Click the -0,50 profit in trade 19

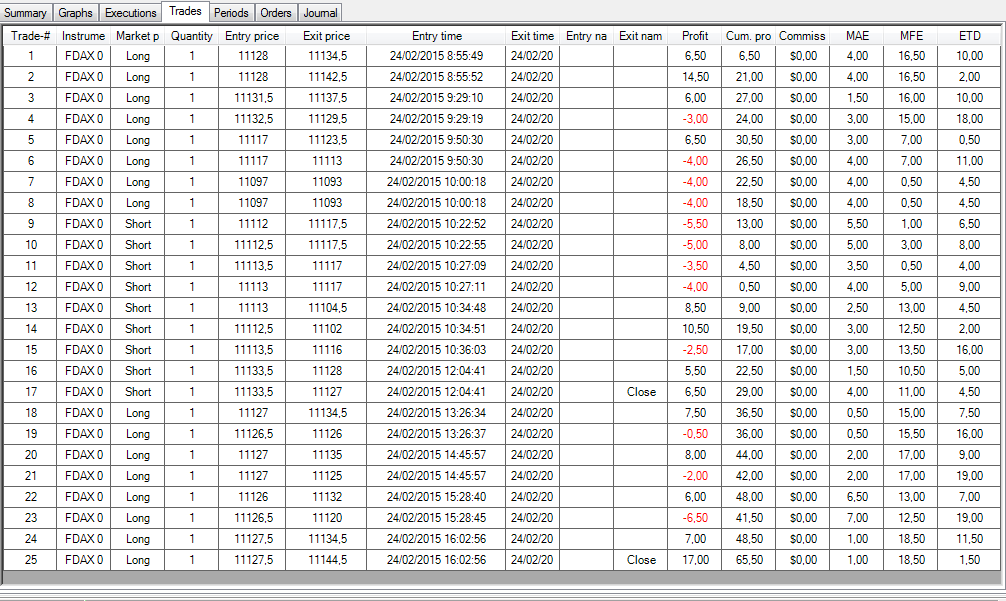click(695, 434)
